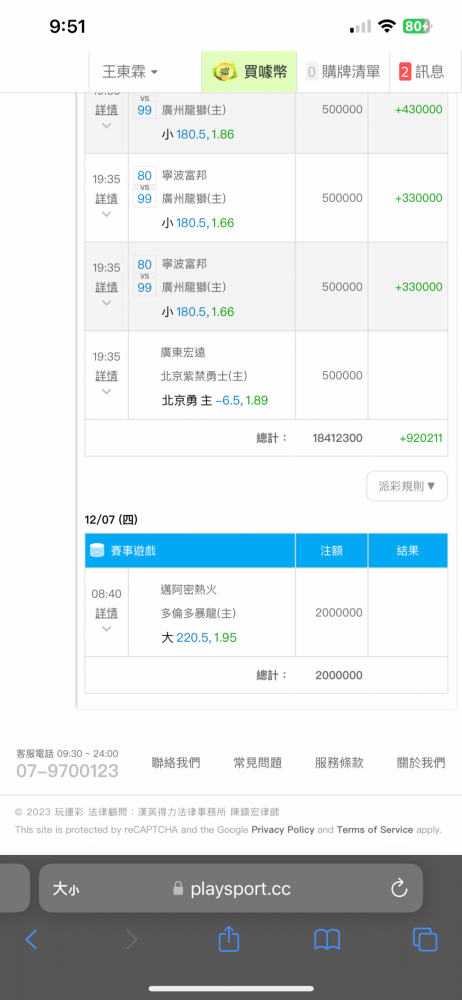Open Google Privacy Policy link
Viewport: 462px width, 1000px height.
click(x=283, y=830)
